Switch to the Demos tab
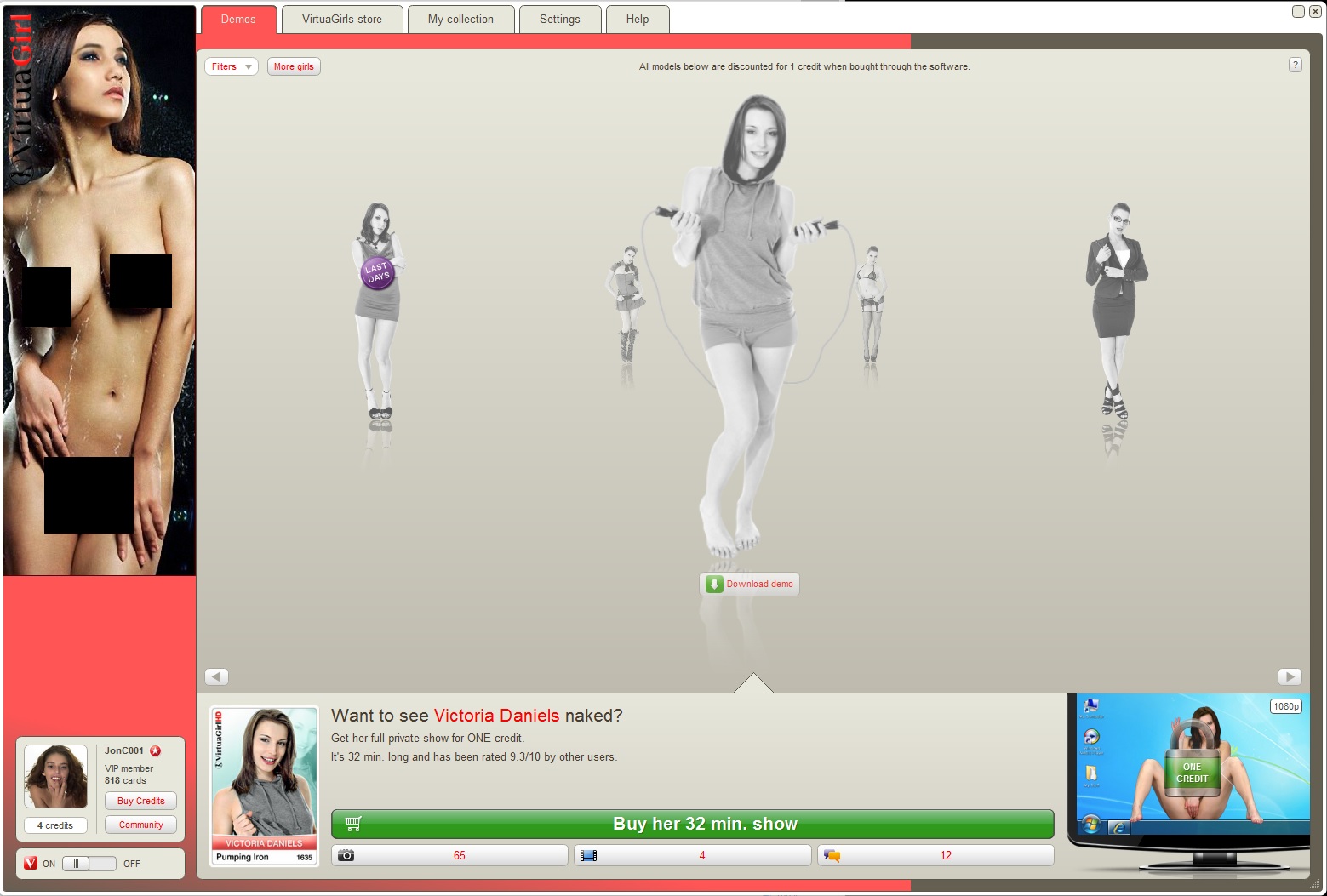The image size is (1327, 896). pos(238,19)
